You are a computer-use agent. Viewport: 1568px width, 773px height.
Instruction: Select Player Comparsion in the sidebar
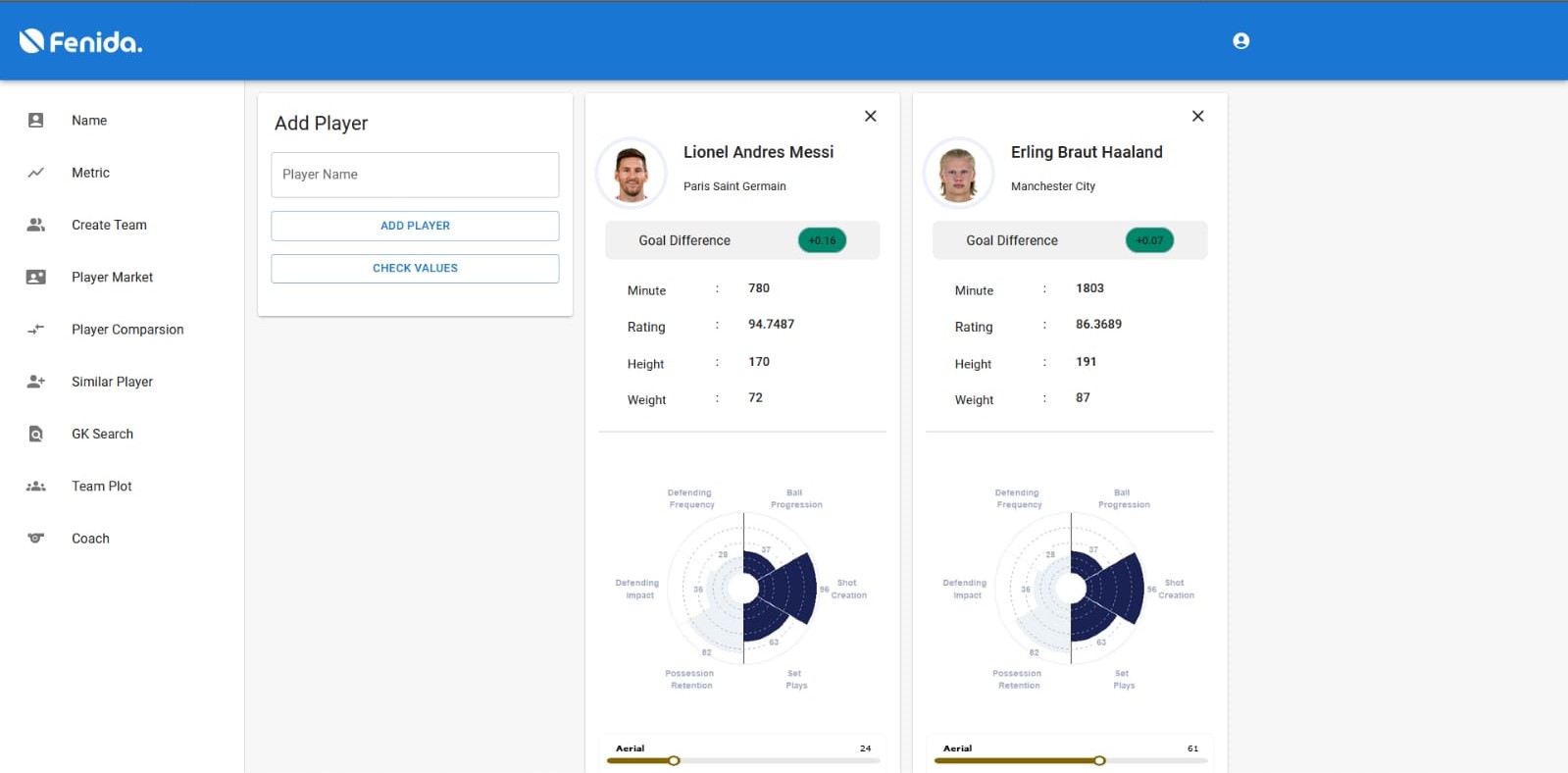point(127,330)
